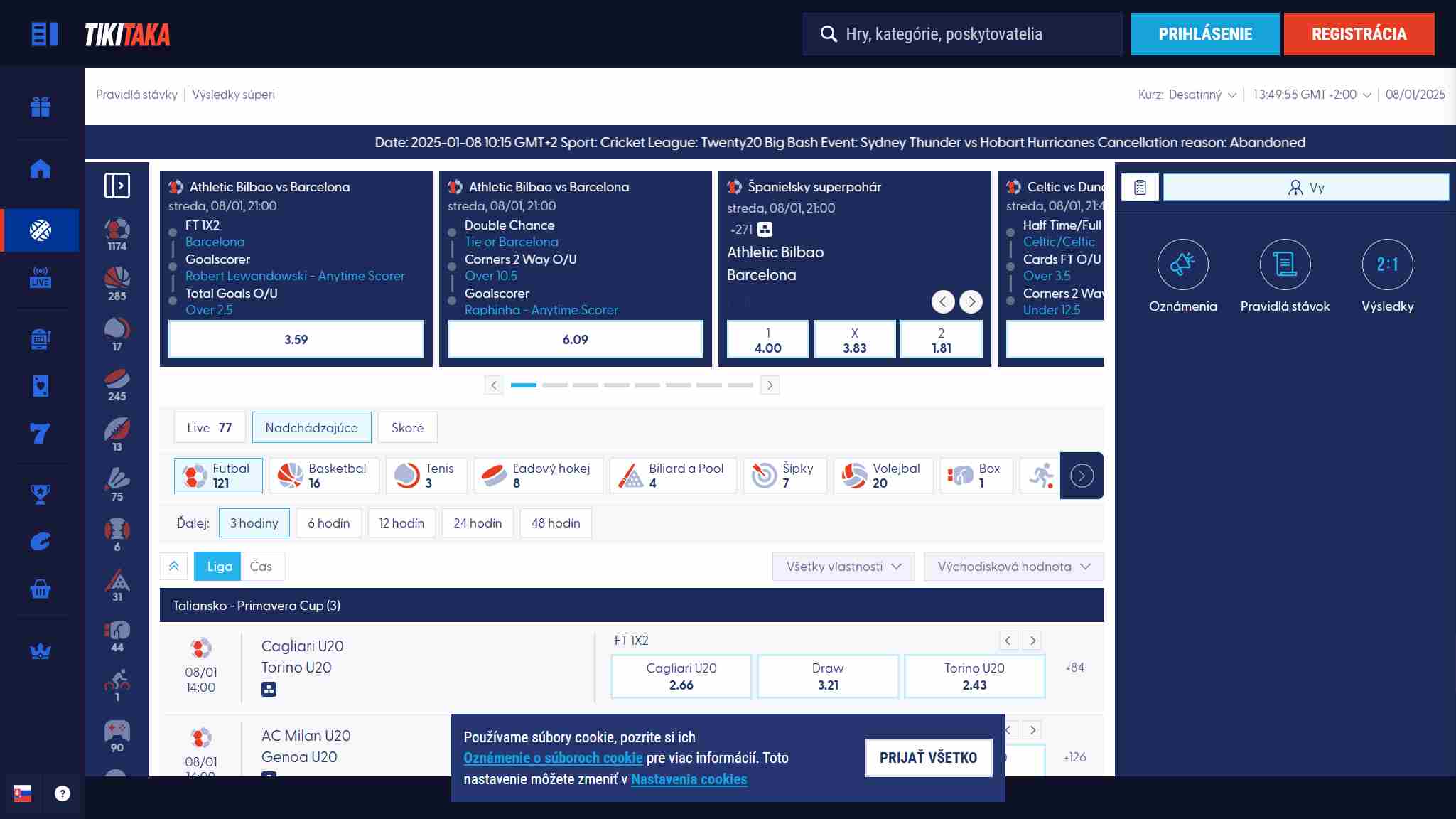The image size is (1456, 819).
Task: Click the games search input field
Action: [962, 34]
